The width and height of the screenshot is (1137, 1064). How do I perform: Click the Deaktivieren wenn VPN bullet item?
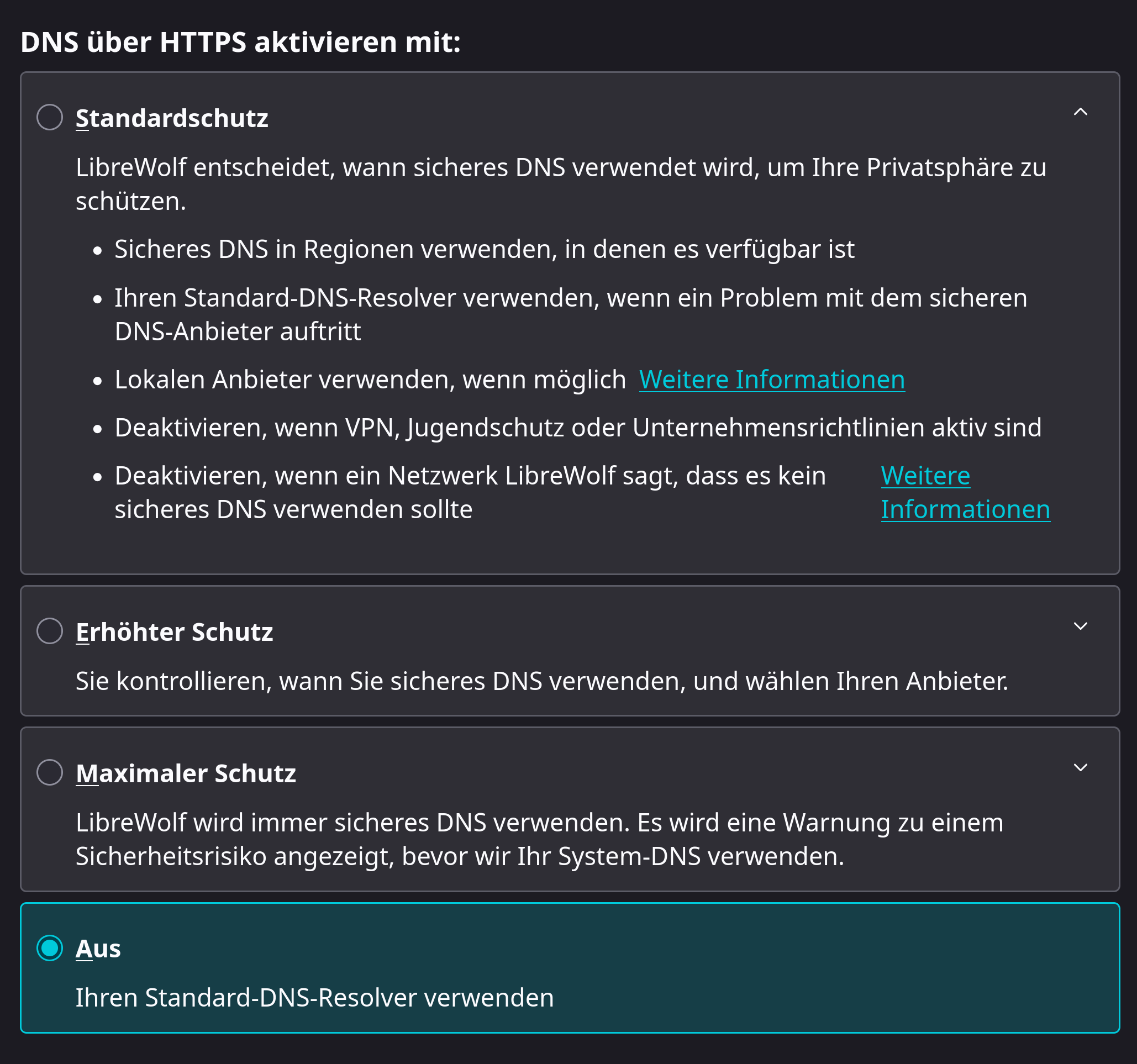tap(578, 428)
